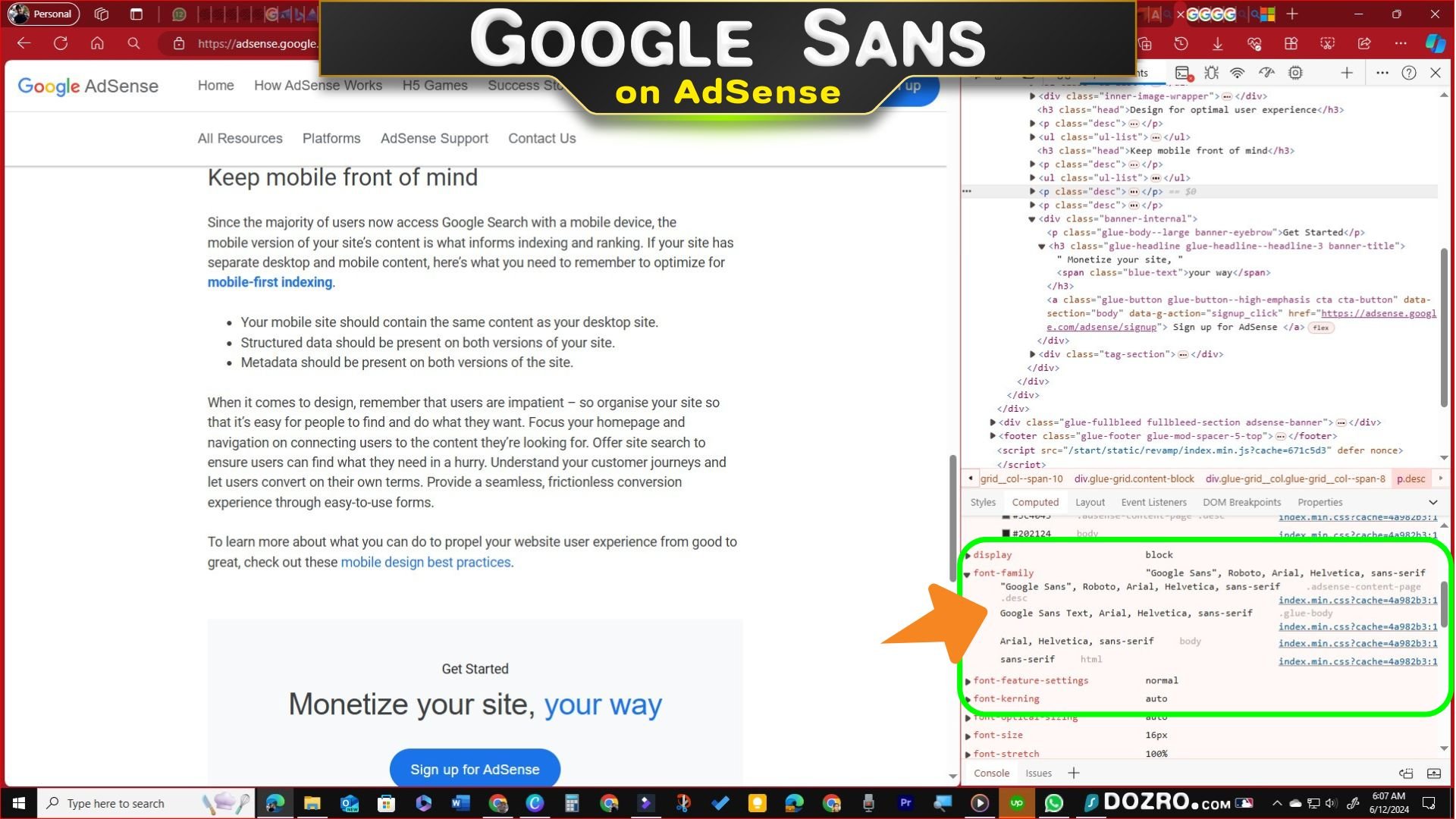Expand font-kerning property
This screenshot has width=1456, height=819.
[x=968, y=699]
